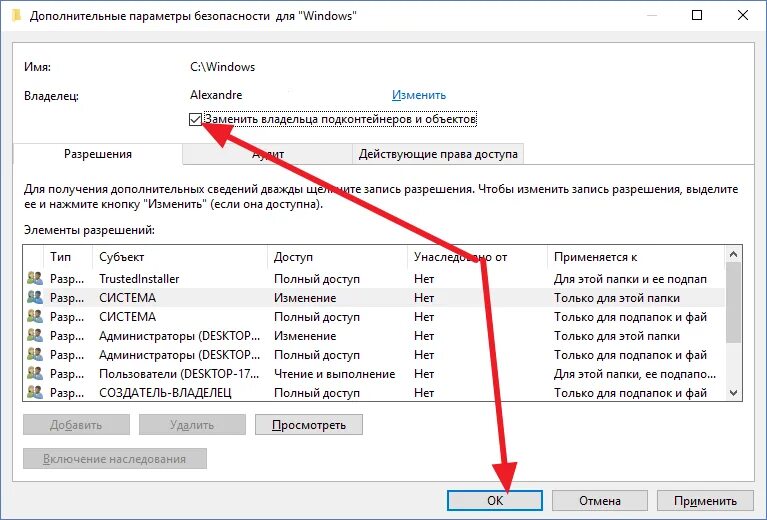The width and height of the screenshot is (767, 520).
Task: Click the Отмена button
Action: tap(600, 500)
